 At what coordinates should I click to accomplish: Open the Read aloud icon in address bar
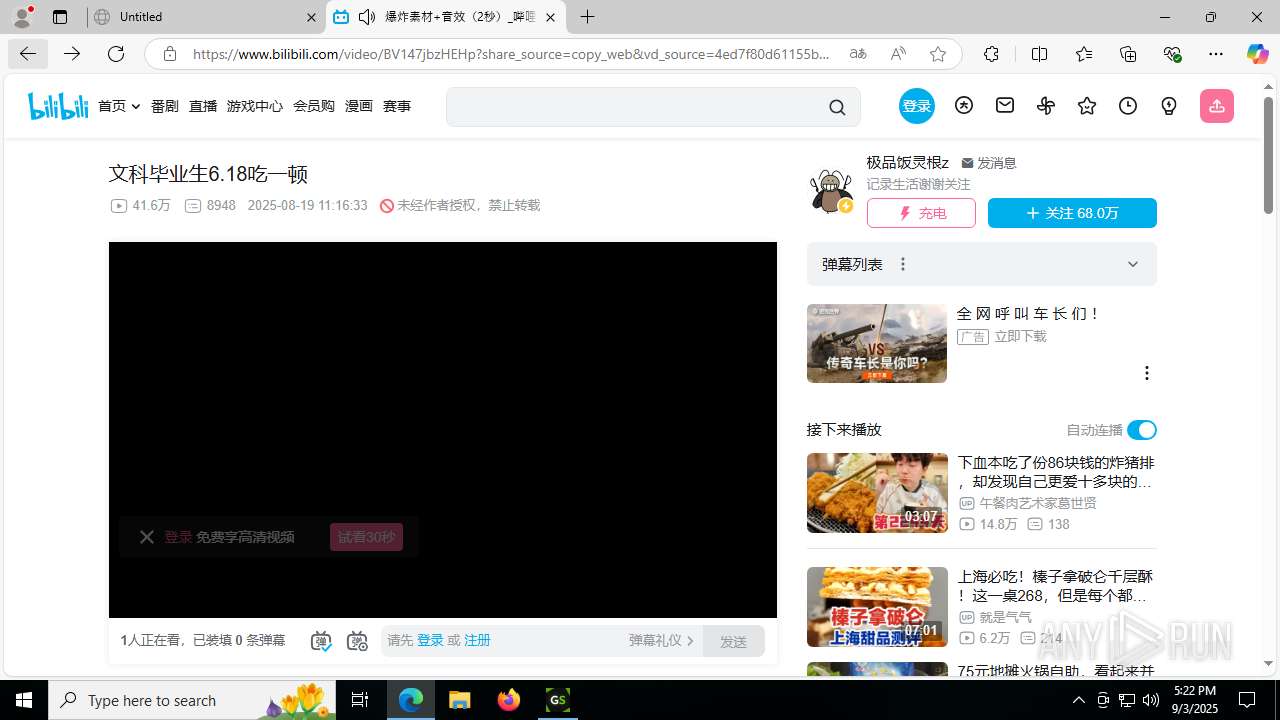[898, 54]
